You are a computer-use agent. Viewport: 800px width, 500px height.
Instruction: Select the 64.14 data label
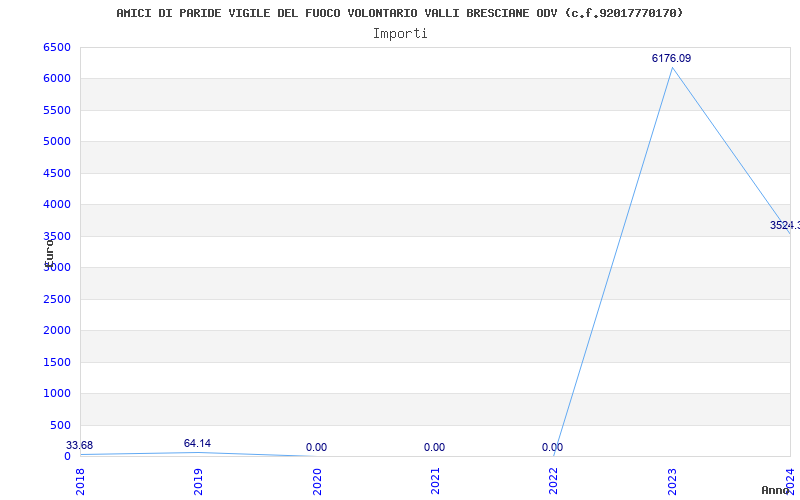click(x=197, y=443)
